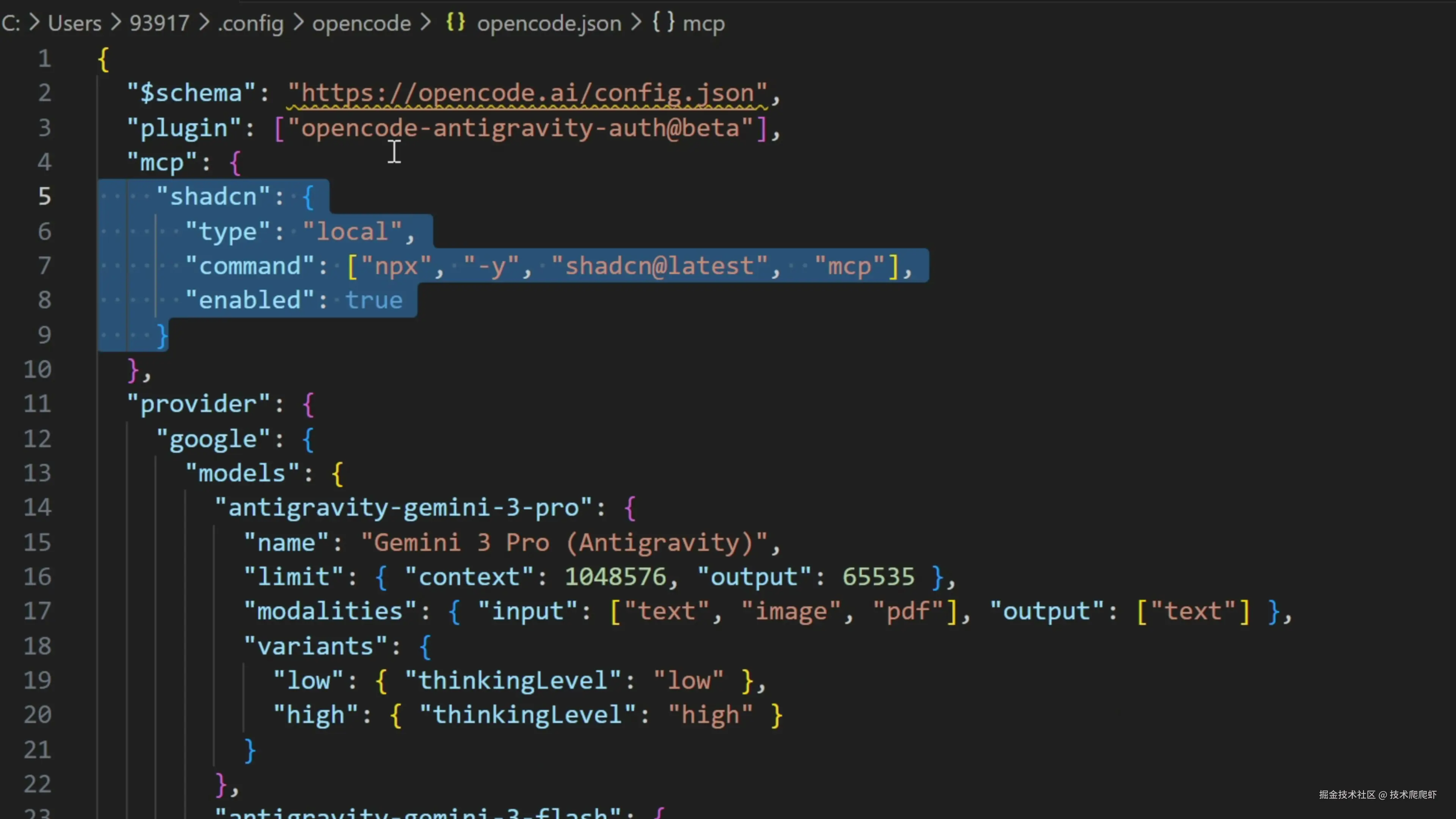
Task: Click the JSON braces icon before opencode.json
Action: (x=455, y=23)
